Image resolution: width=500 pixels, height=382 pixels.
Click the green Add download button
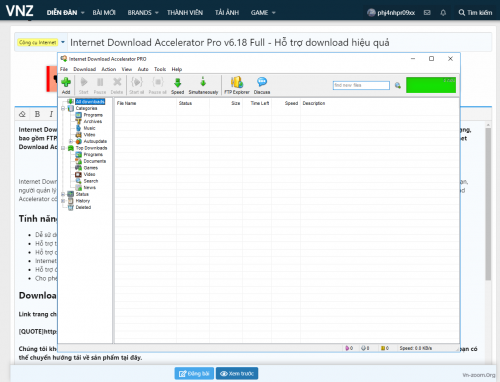click(x=66, y=85)
